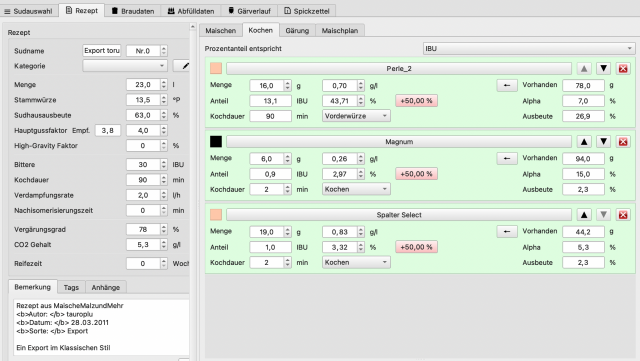The height and width of the screenshot is (361, 640).
Task: Adjust the Bittere IBU stepper
Action: 164,165
